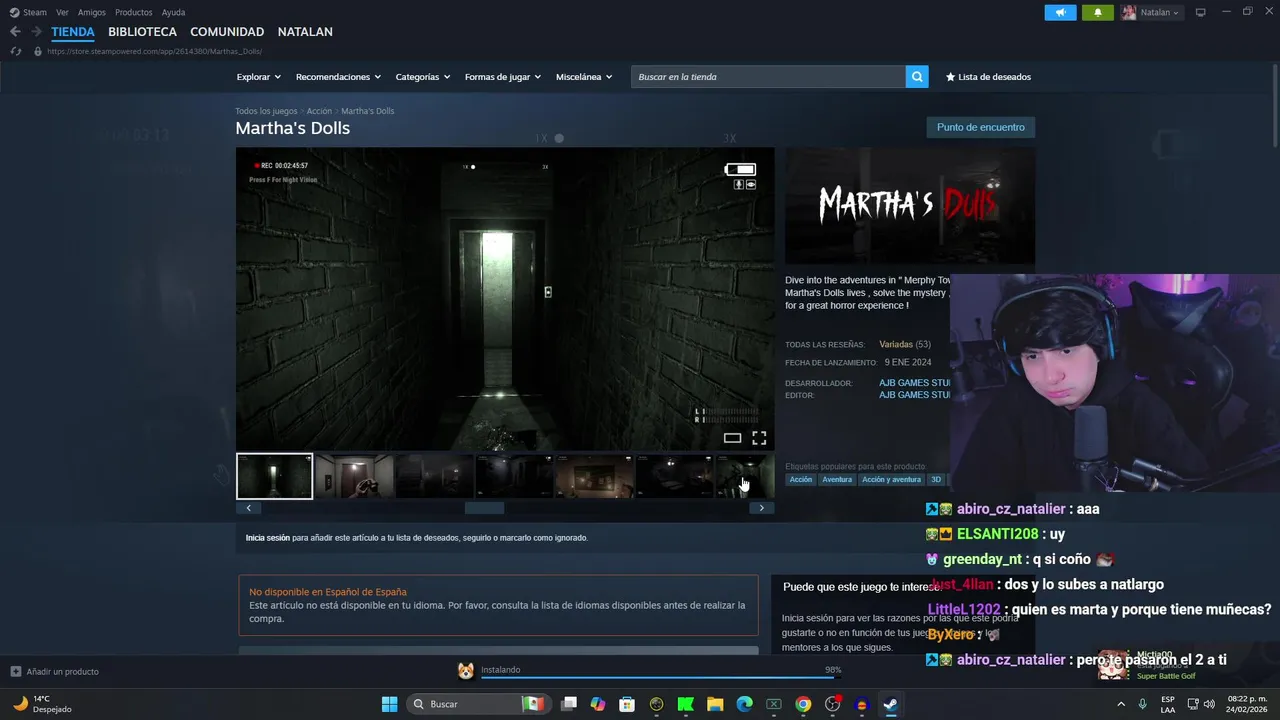Image resolution: width=1280 pixels, height=720 pixels.
Task: Click the magnifier search button in store
Action: tap(917, 77)
